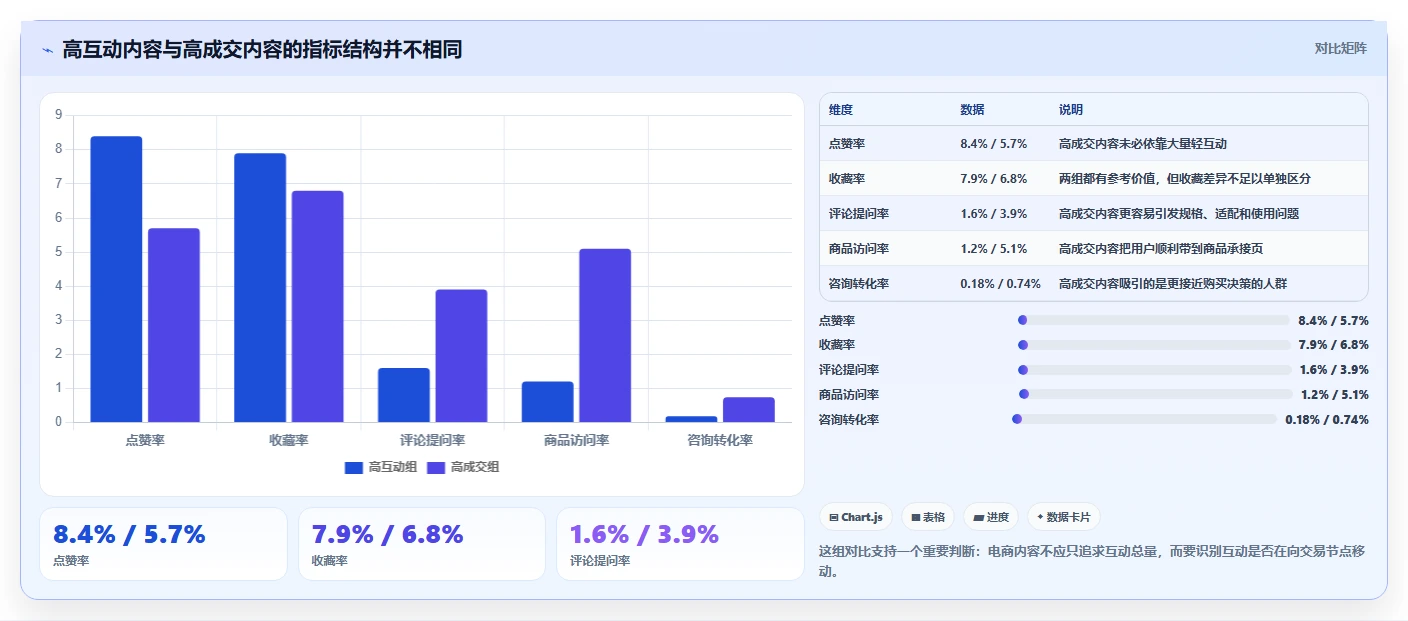This screenshot has width=1408, height=621.
Task: Click the 点赞率 progress bar
Action: point(1153,320)
